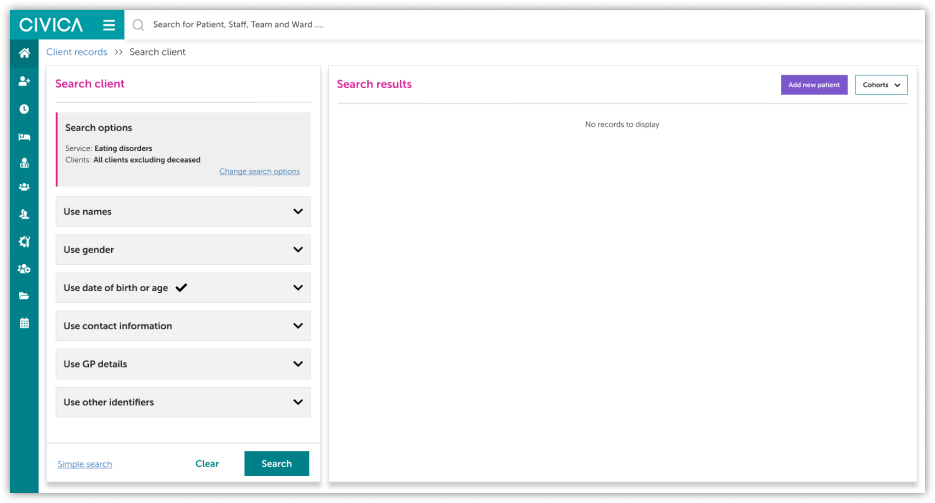This screenshot has height=503, width=935.
Task: Open the Simple search link
Action: [85, 464]
